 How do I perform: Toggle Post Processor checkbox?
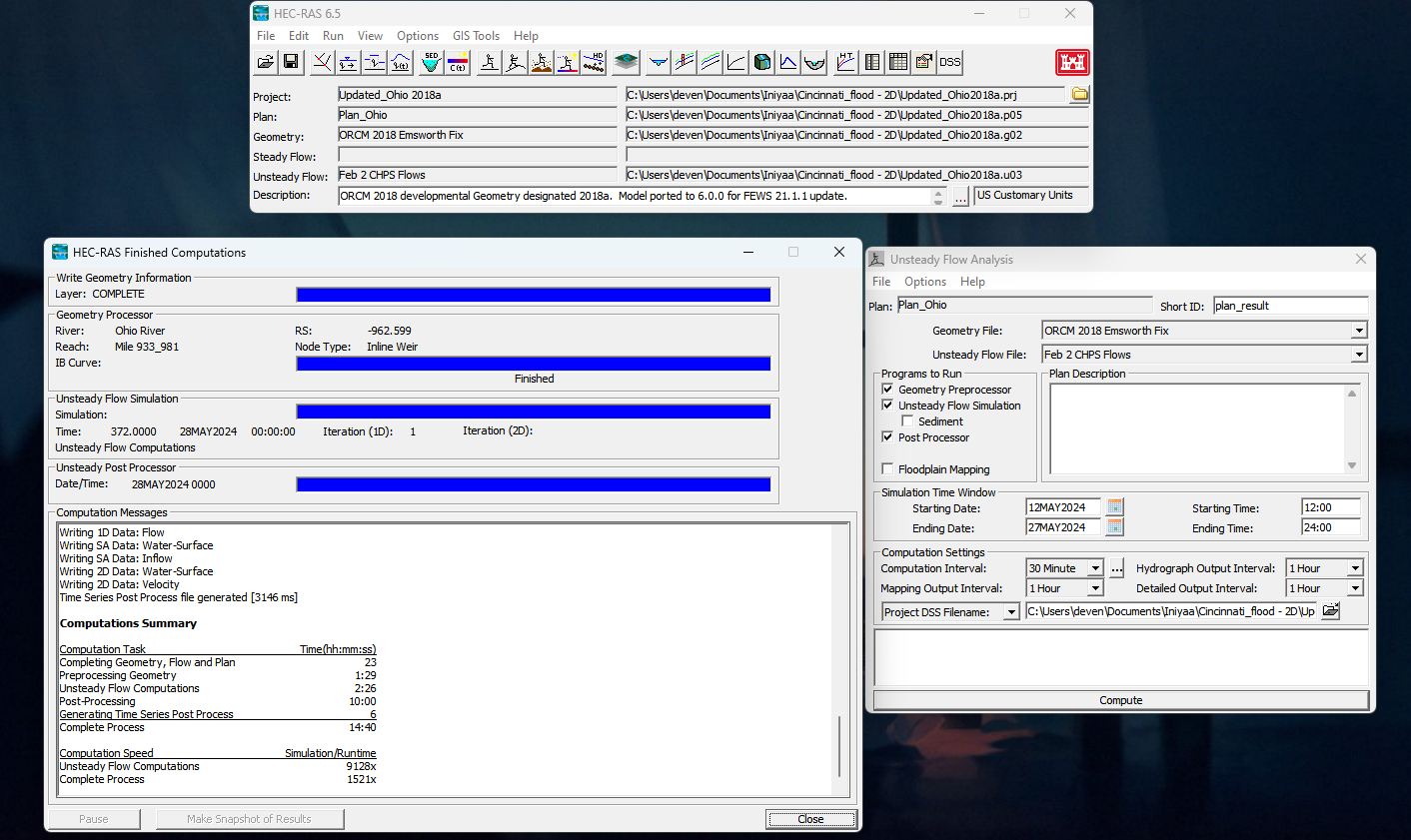pyautogui.click(x=887, y=436)
